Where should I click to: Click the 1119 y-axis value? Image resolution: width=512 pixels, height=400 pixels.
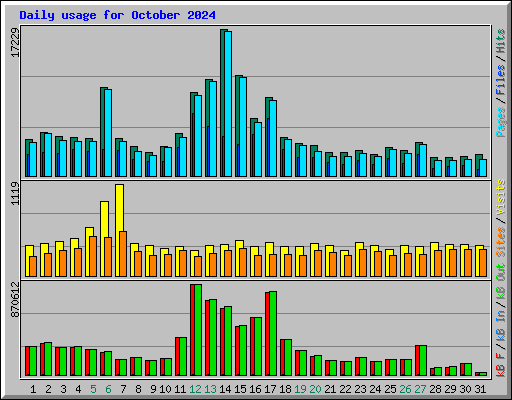coord(15,193)
